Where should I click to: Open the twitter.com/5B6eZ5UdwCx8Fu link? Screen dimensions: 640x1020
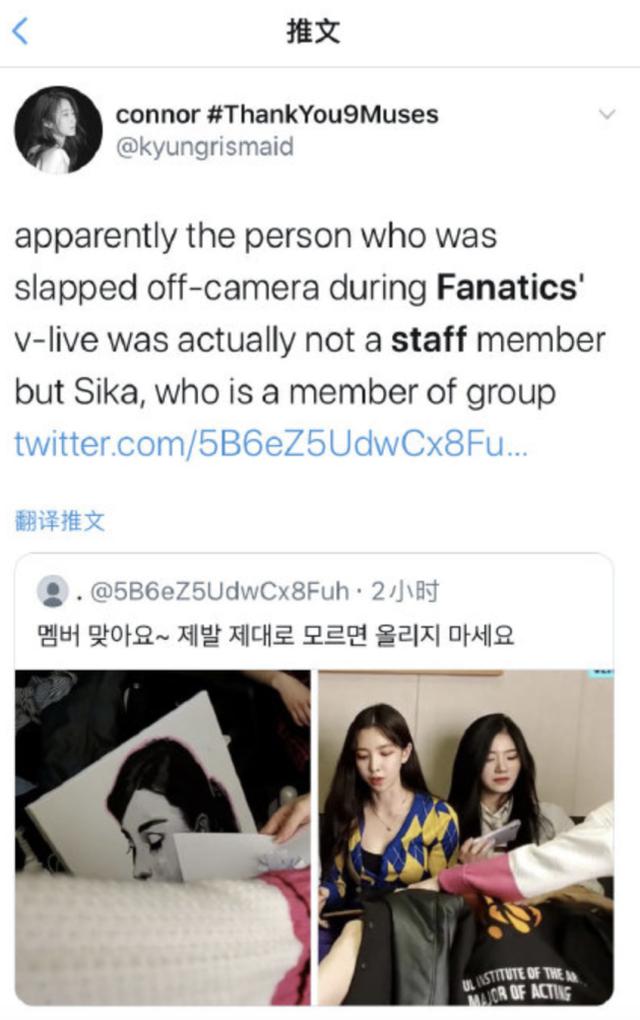tap(271, 444)
